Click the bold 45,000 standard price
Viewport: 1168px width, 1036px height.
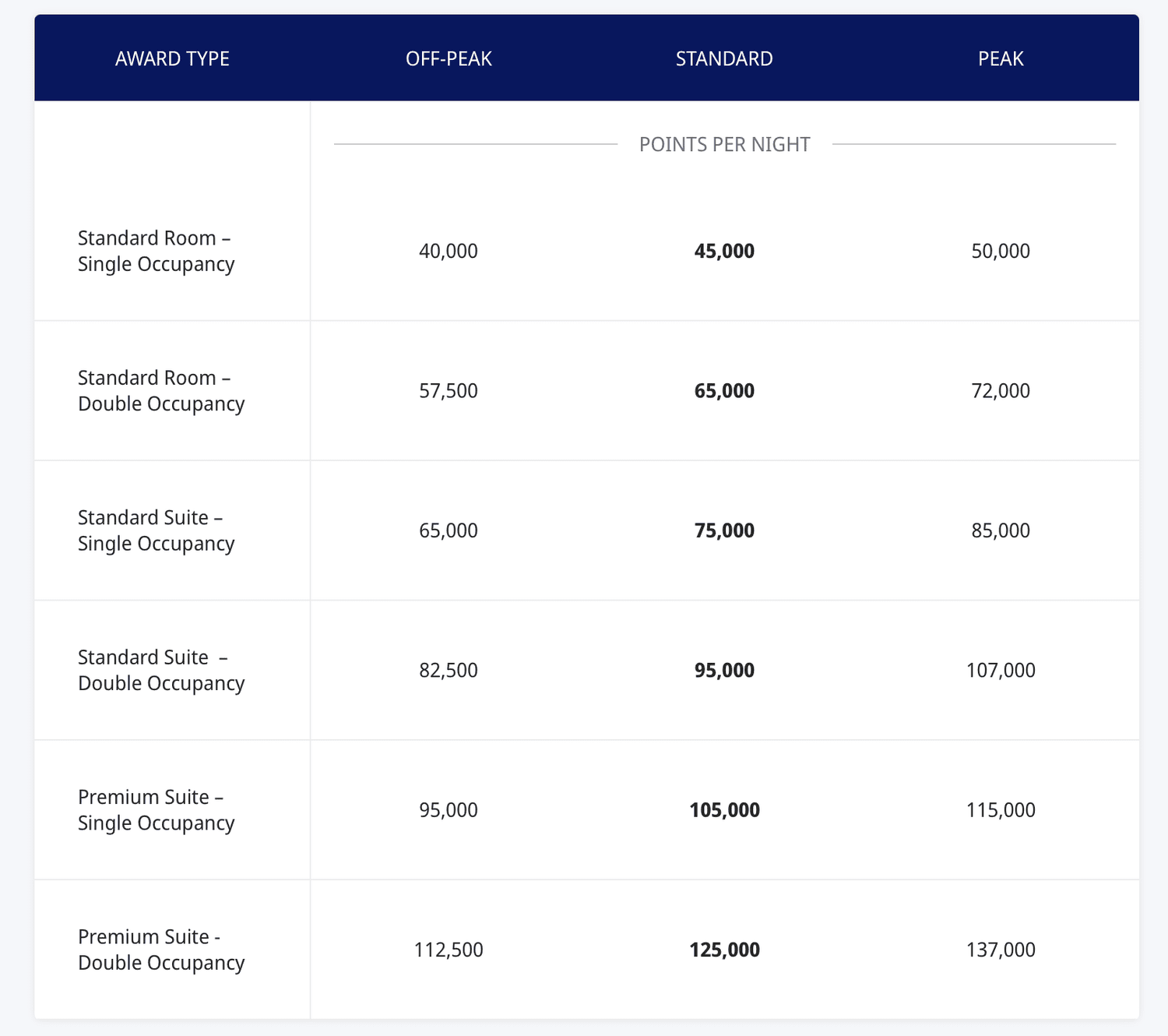coord(723,250)
